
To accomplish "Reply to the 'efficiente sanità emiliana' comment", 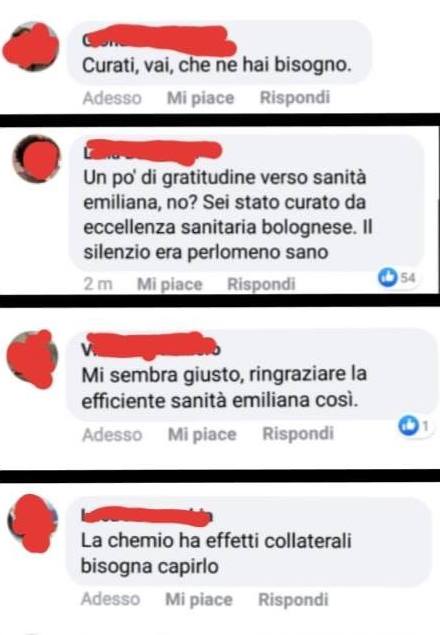I will (x=298, y=434).
